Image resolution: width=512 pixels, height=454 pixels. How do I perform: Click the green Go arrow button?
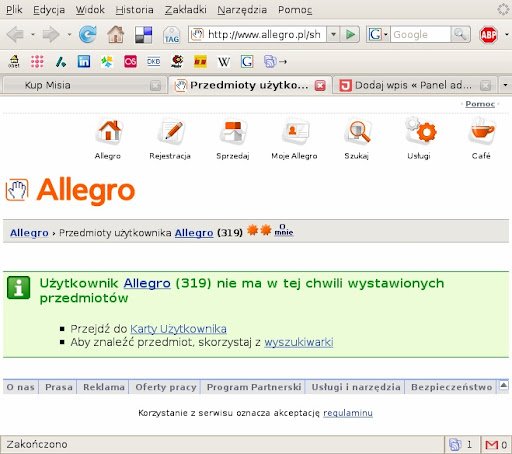350,34
